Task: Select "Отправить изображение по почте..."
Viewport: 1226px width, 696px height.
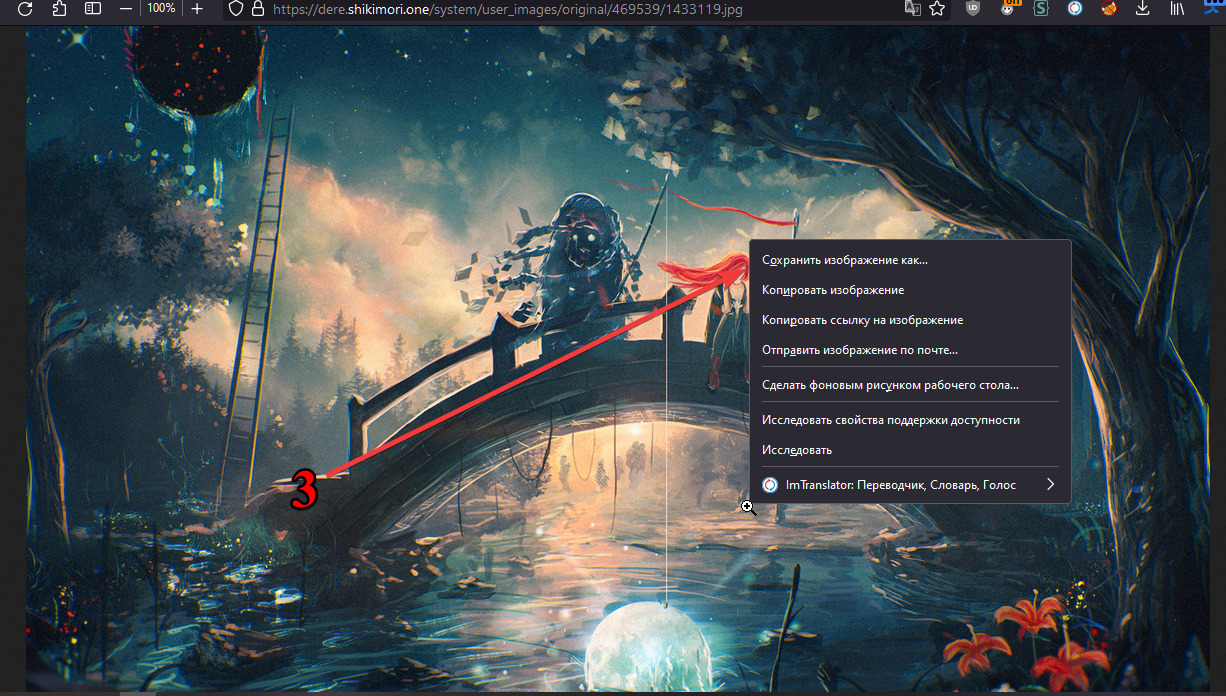Action: [x=860, y=350]
